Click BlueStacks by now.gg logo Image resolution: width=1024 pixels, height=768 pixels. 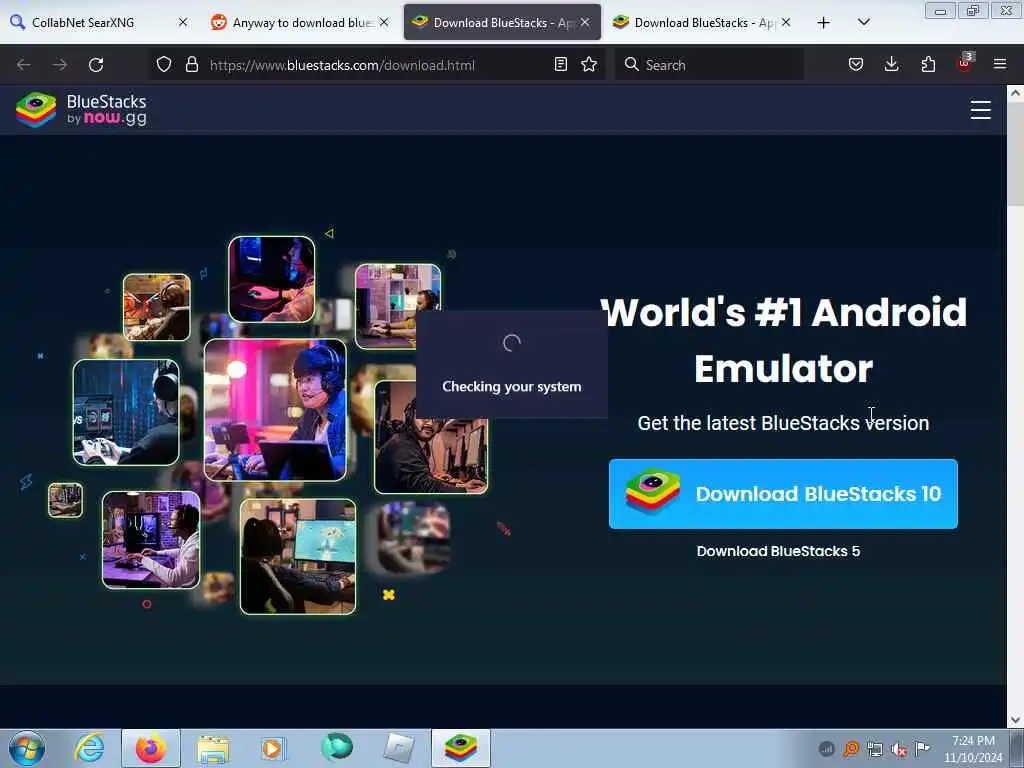(x=82, y=110)
